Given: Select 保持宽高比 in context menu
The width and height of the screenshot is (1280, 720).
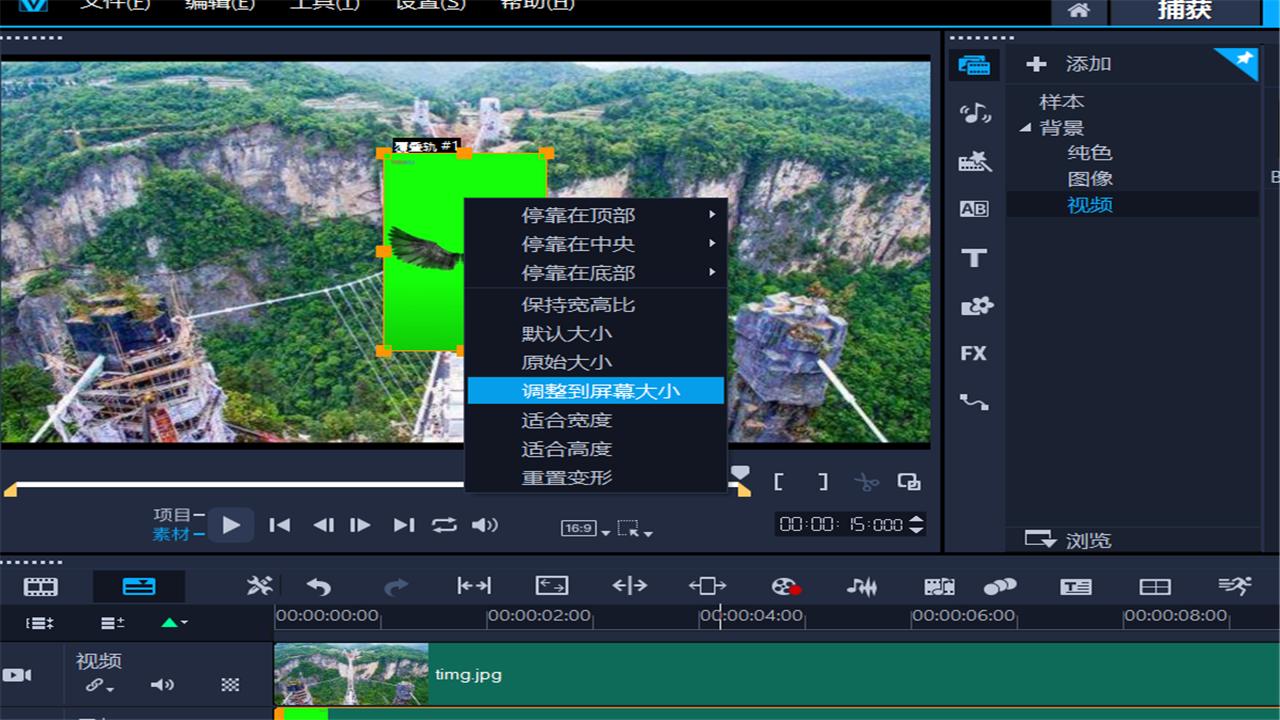Looking at the screenshot, I should 578,304.
